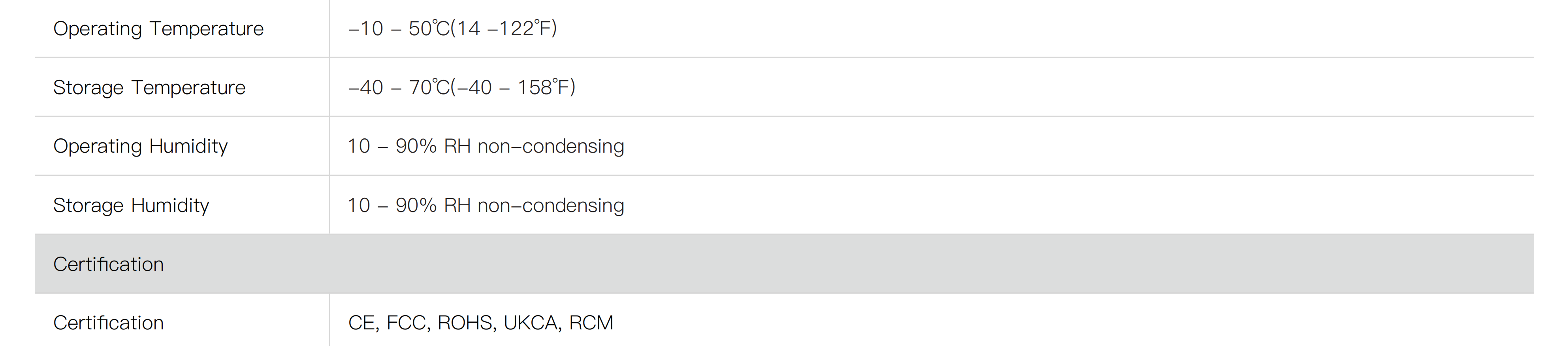
Task: Click the 70°C text in Storage Temperature
Action: [x=429, y=88]
